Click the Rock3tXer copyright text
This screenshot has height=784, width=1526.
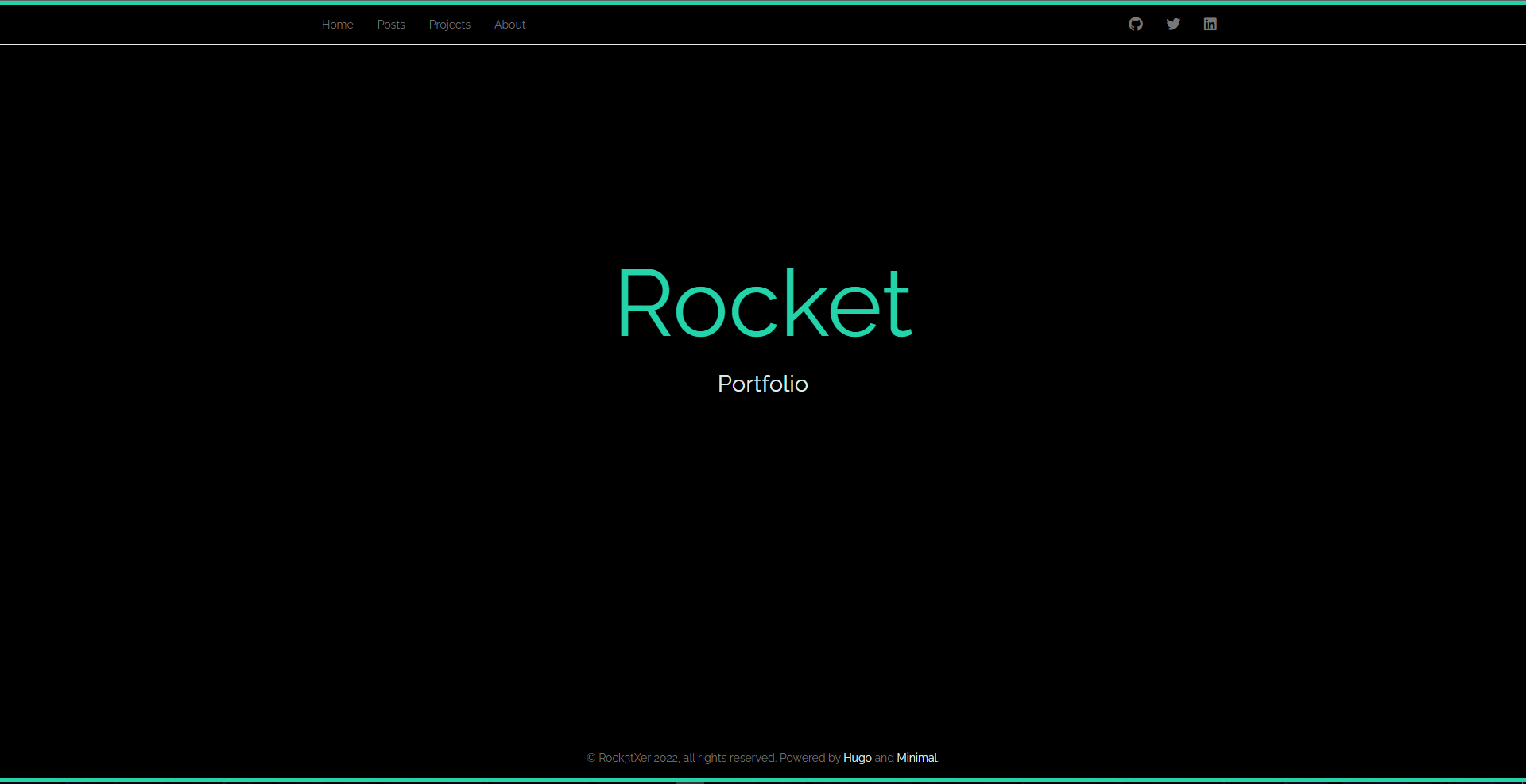pos(624,758)
